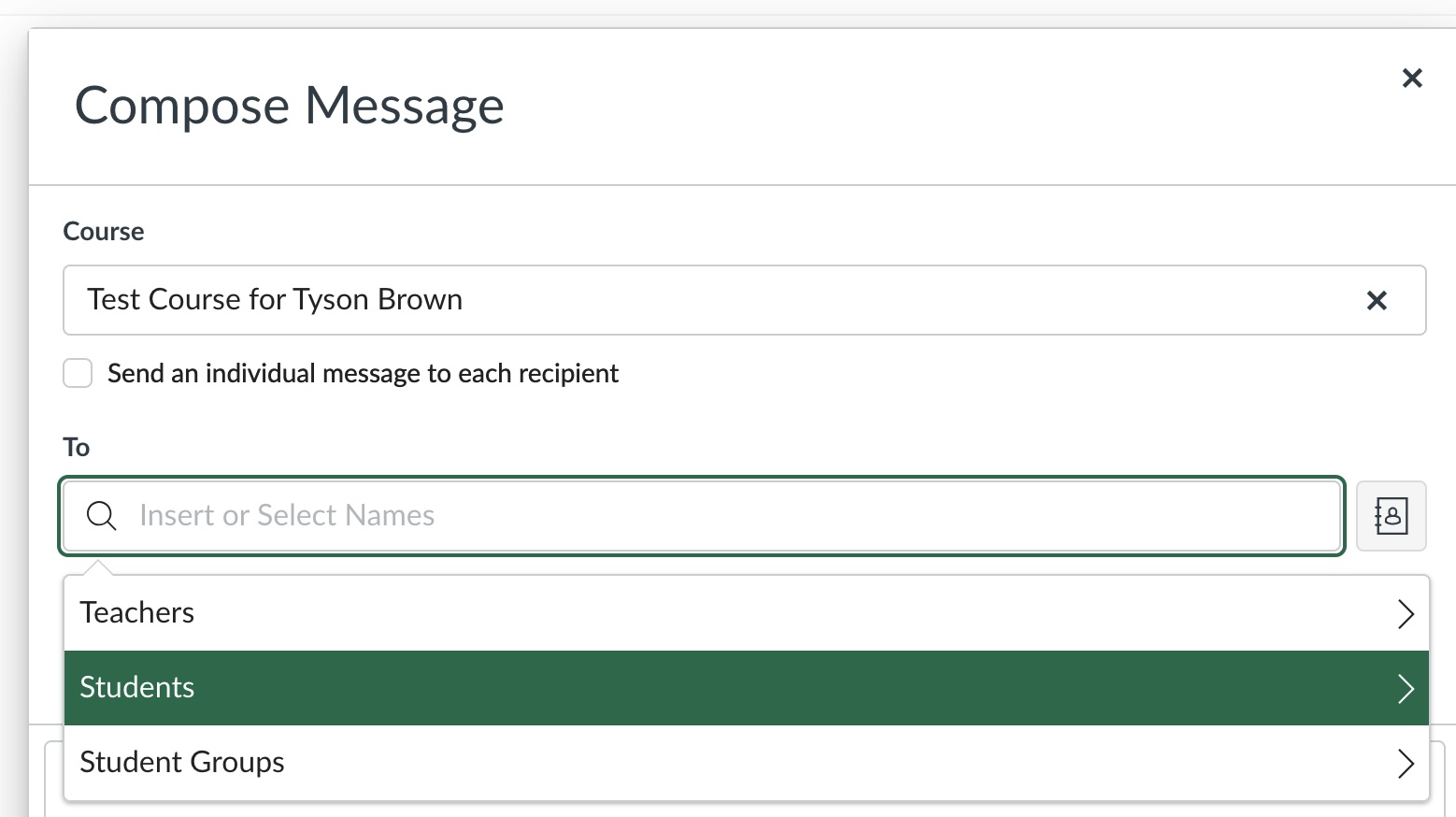This screenshot has width=1456, height=817.
Task: Enable sending an individual message to each recipient
Action: click(x=78, y=372)
